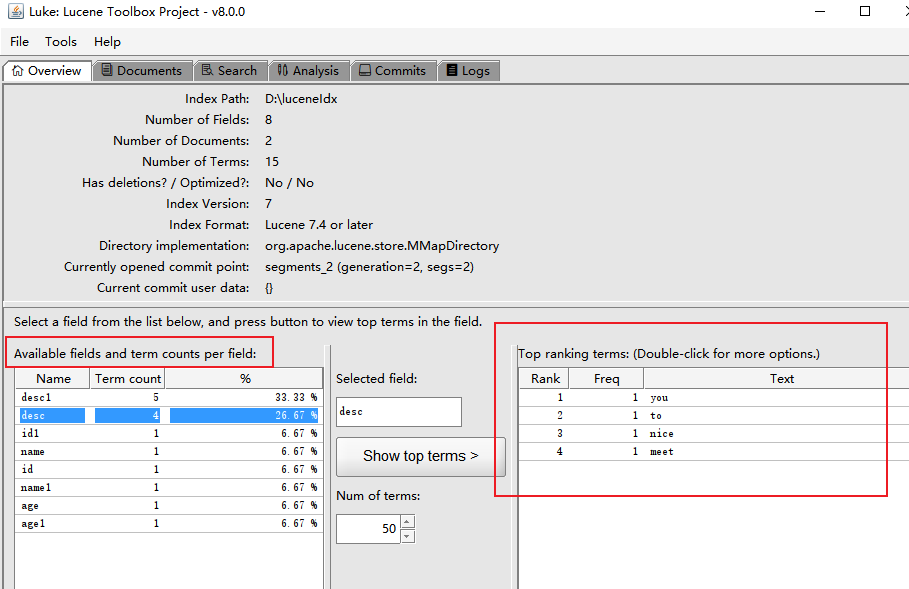909x589 pixels.
Task: Select the age field row
Action: coord(169,506)
